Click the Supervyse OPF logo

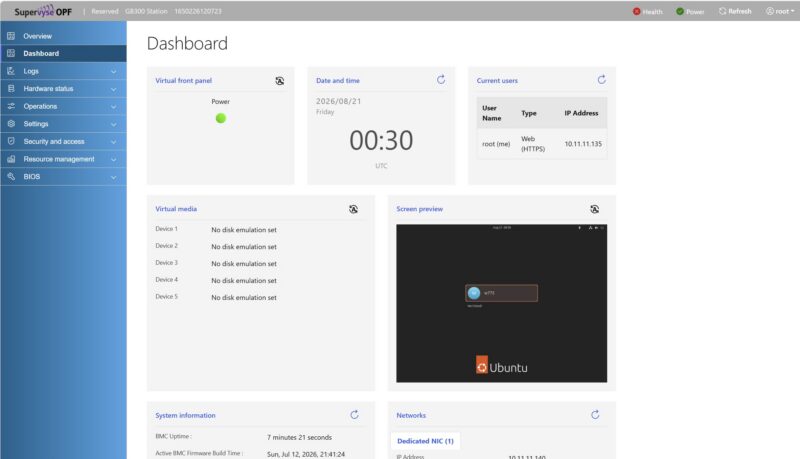[43, 11]
